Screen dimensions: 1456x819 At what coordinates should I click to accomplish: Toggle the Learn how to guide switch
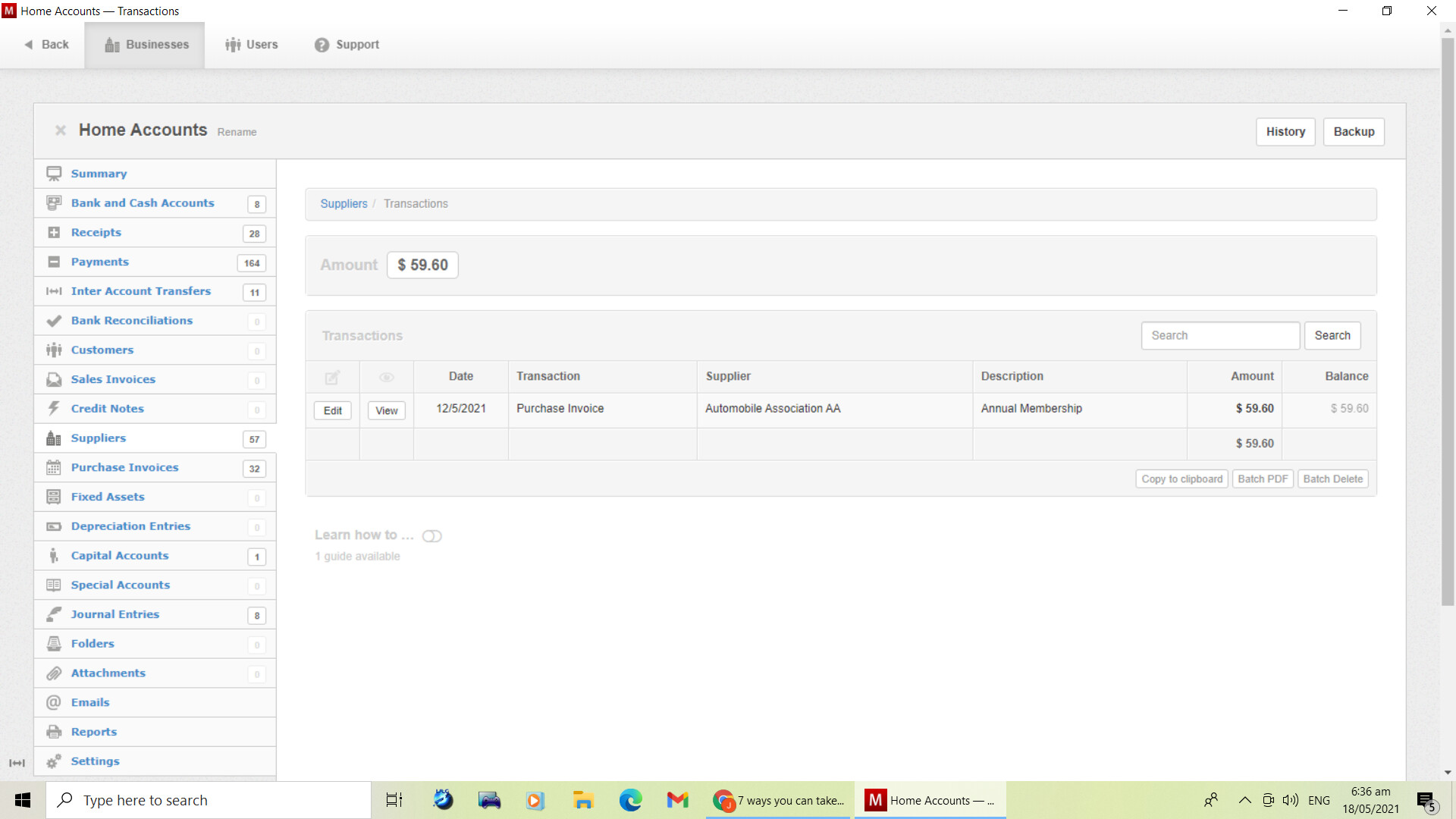[x=432, y=536]
